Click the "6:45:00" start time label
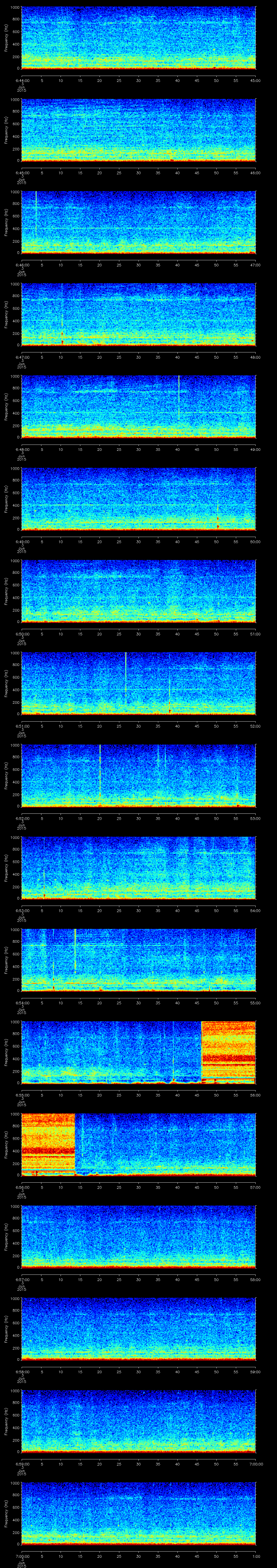Viewport: 277px width, 1568px height. coord(22,173)
